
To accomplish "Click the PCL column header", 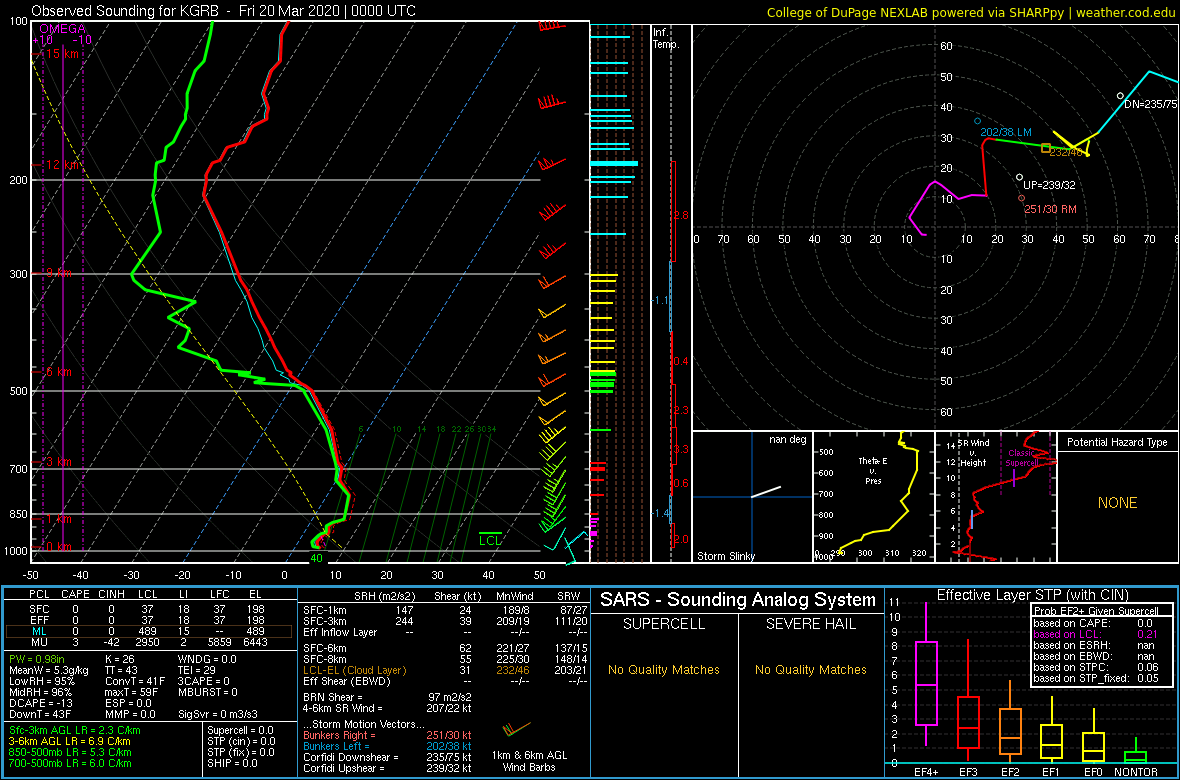I will coord(39,593).
